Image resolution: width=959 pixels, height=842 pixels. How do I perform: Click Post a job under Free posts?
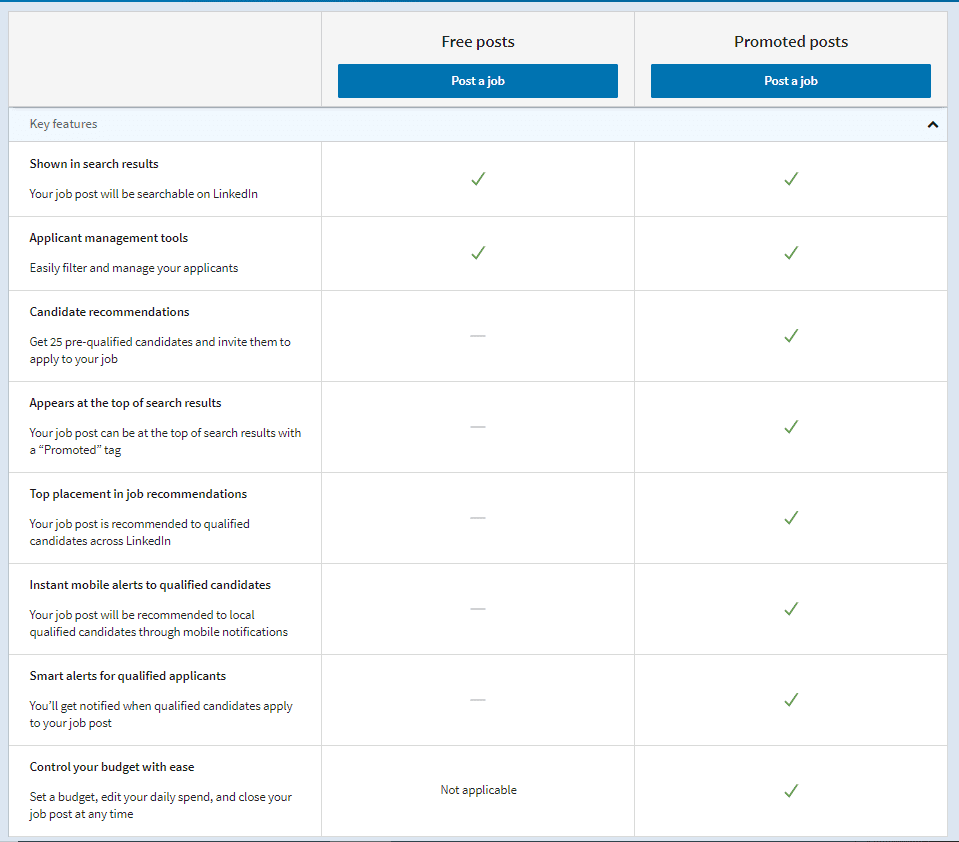477,81
